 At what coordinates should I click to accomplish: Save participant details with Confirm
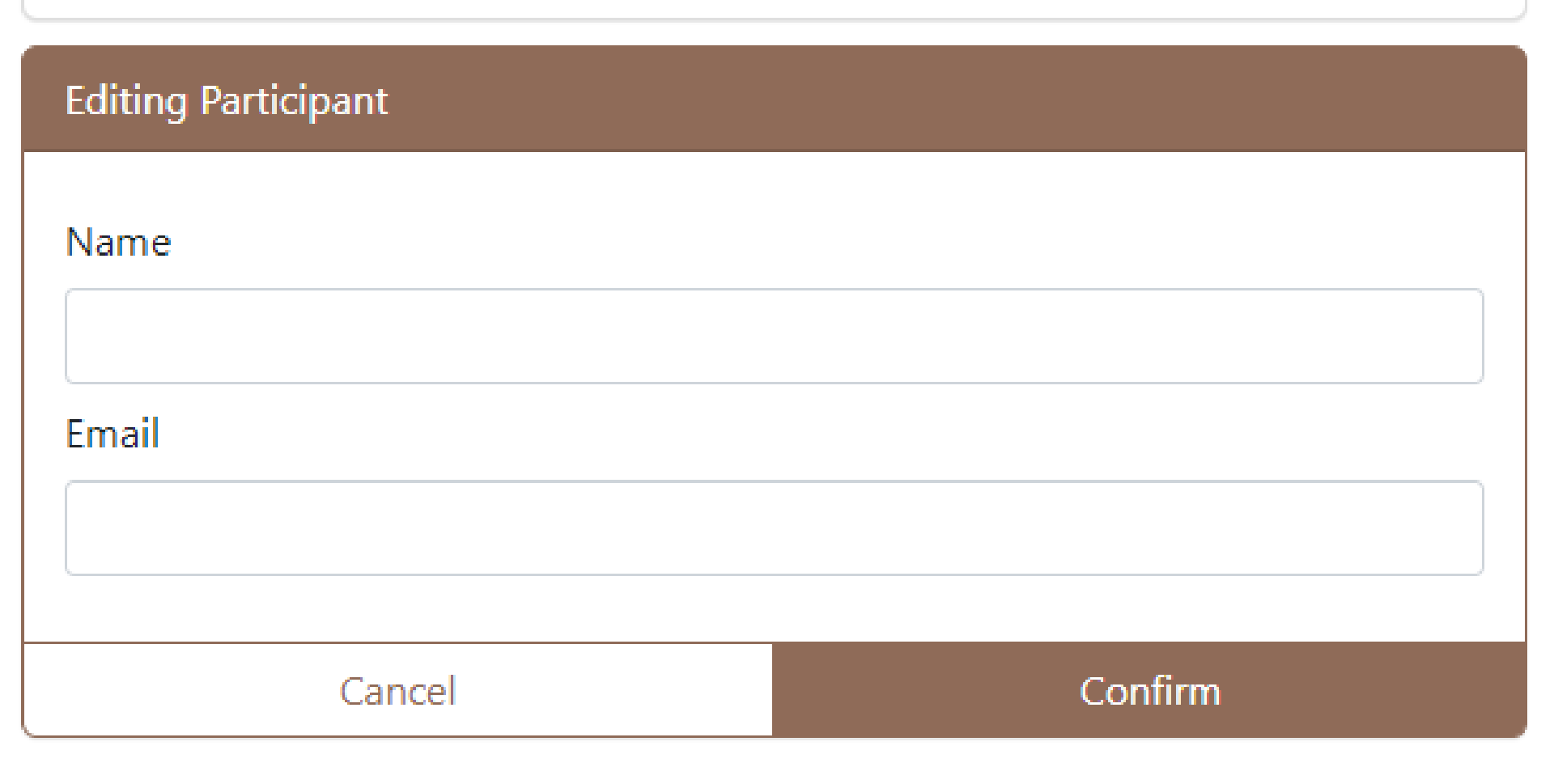tap(1149, 690)
